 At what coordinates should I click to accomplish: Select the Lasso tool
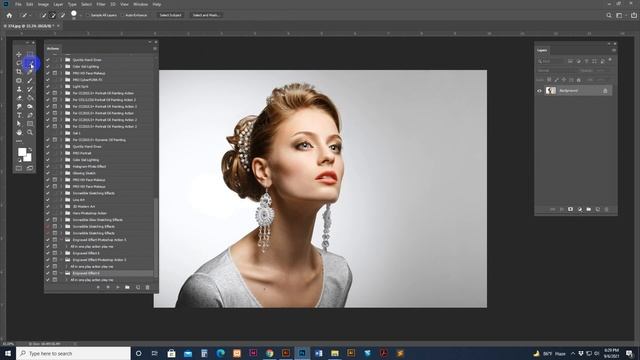(19, 63)
